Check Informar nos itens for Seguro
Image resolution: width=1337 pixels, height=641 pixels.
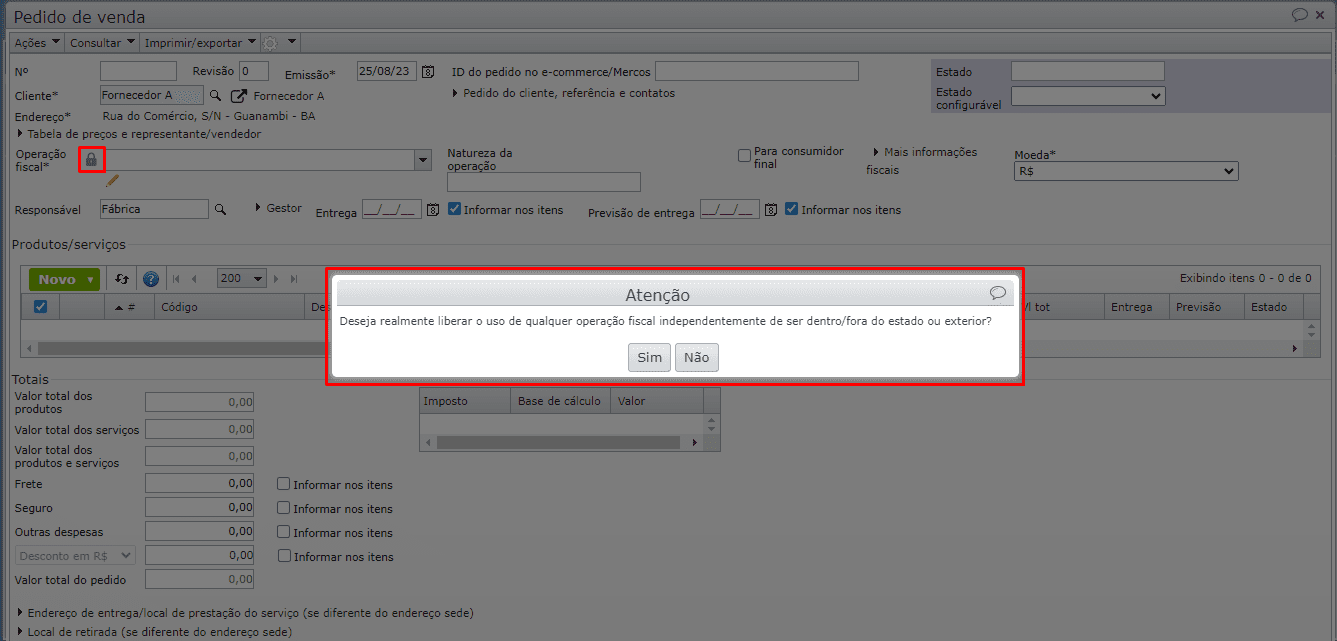[x=284, y=508]
